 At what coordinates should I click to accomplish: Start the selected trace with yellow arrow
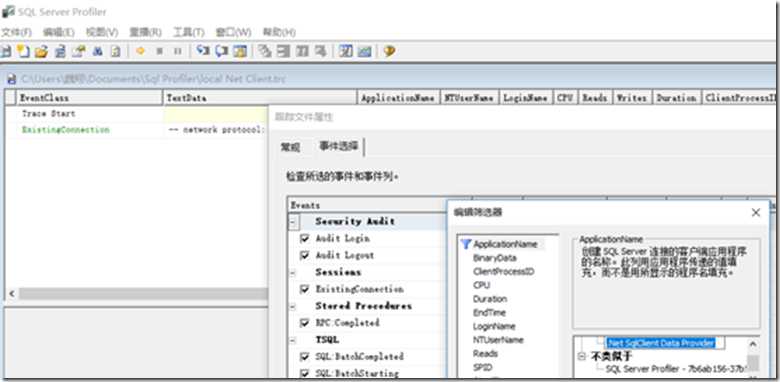coord(141,51)
